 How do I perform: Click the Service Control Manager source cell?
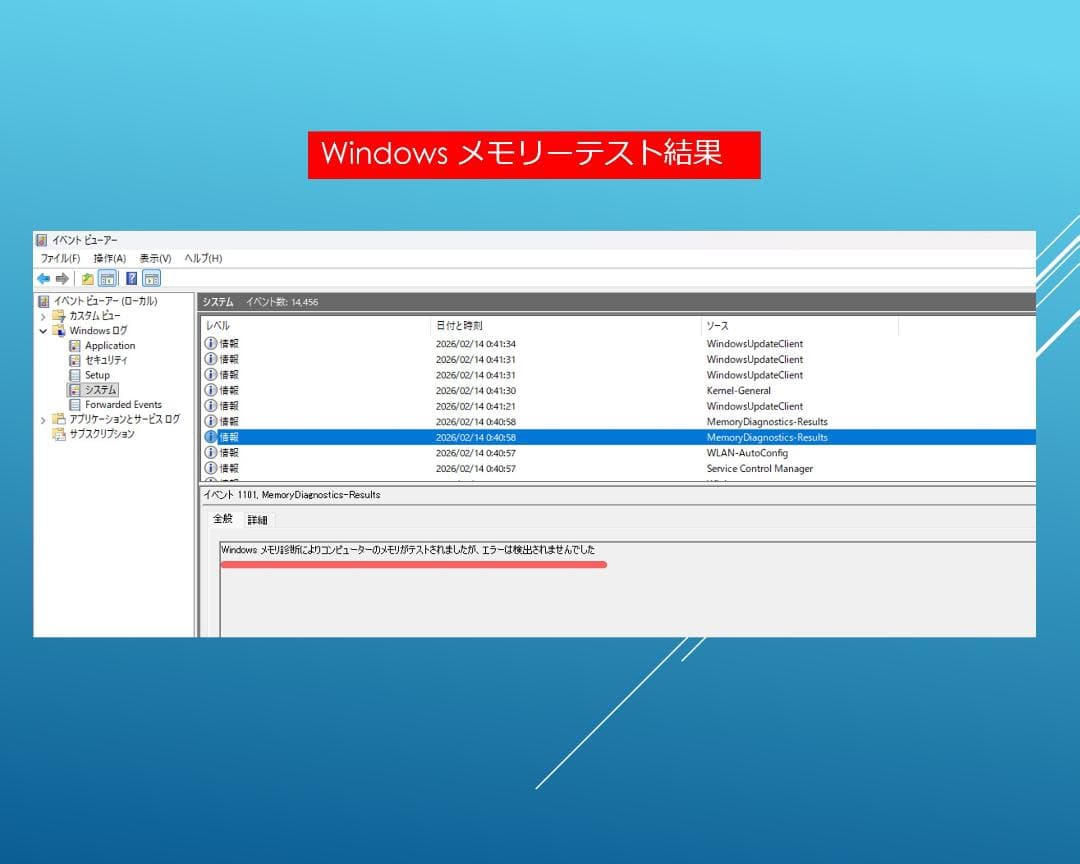coord(759,469)
